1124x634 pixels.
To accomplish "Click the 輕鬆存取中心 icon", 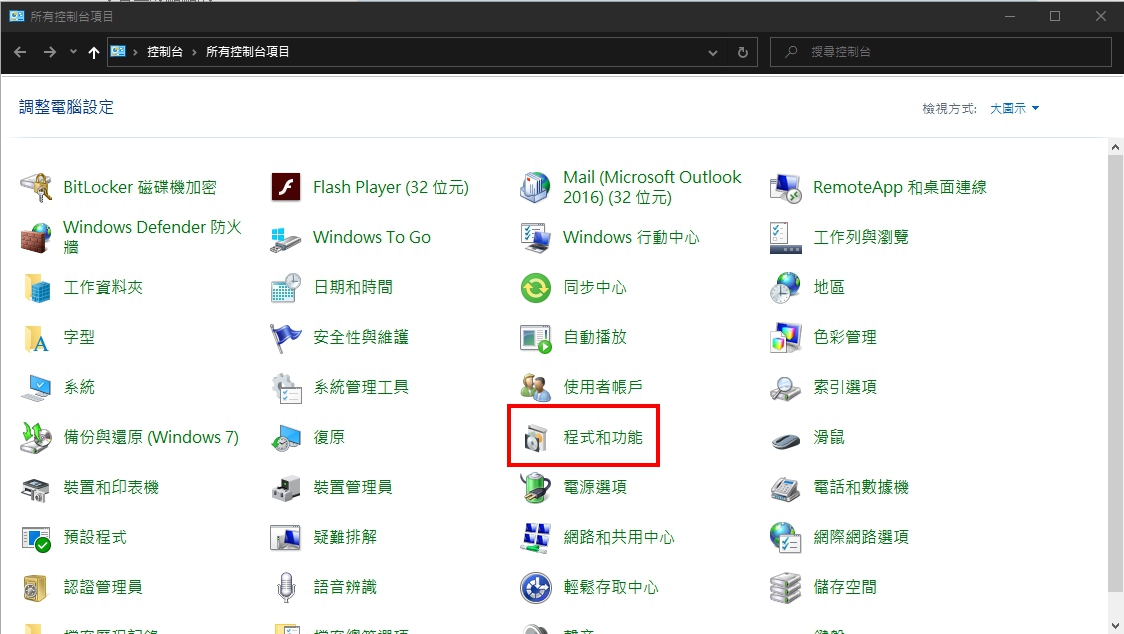I will [535, 587].
